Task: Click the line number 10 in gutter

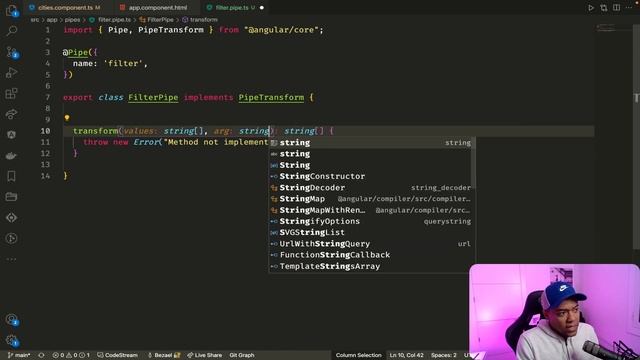Action: (x=45, y=131)
